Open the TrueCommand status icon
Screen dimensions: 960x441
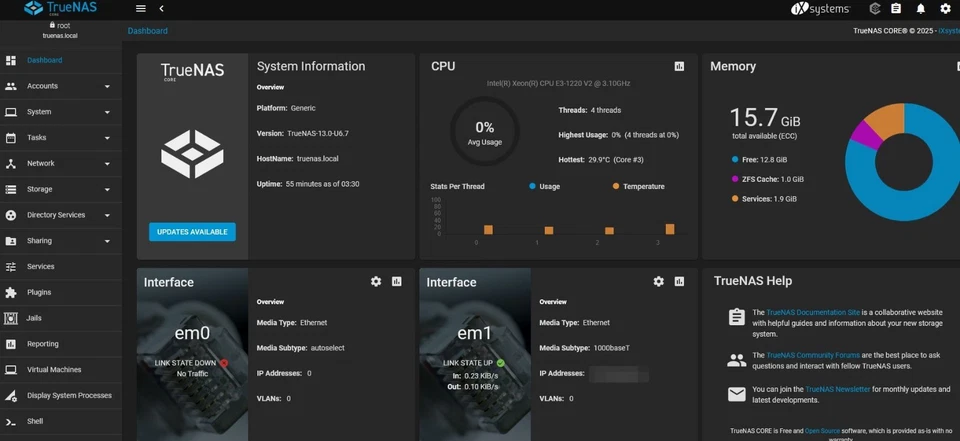pyautogui.click(x=874, y=9)
